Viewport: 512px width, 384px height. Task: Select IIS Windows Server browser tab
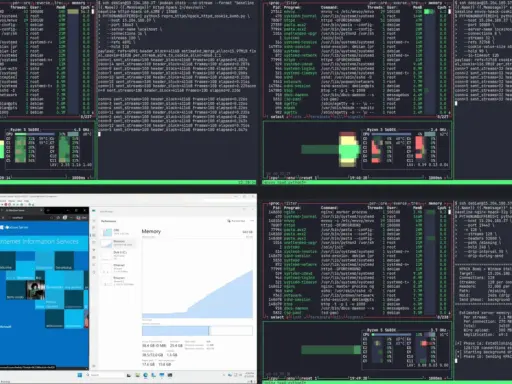pyautogui.click(x=20, y=211)
